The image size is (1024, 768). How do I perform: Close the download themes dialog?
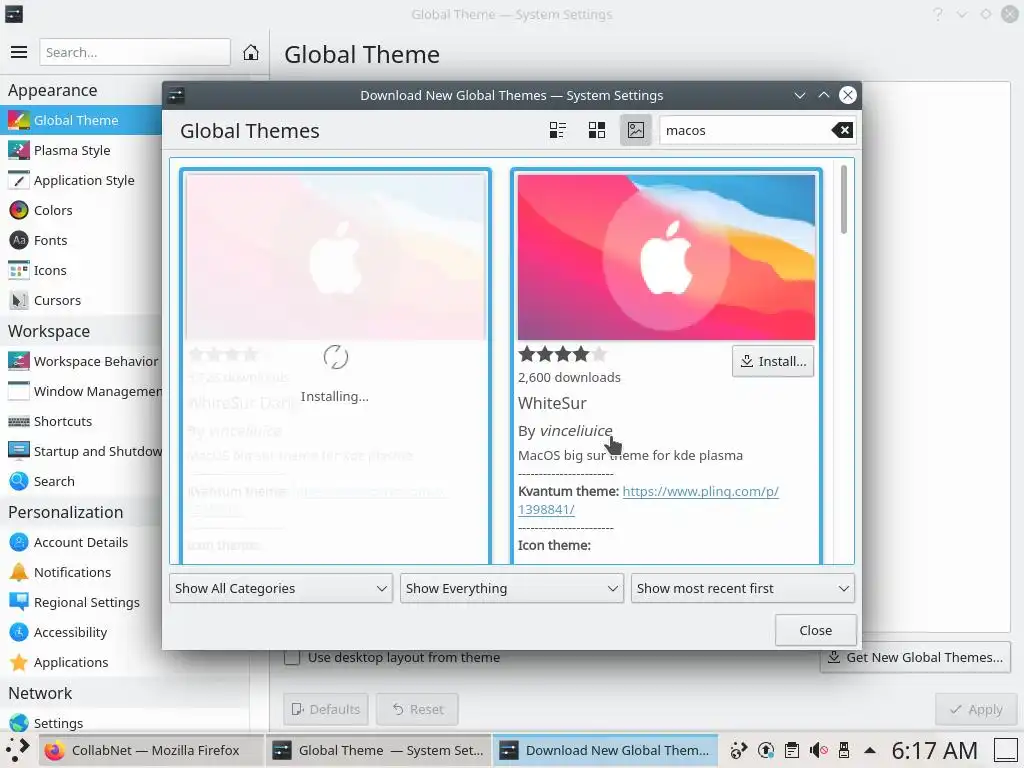(816, 630)
